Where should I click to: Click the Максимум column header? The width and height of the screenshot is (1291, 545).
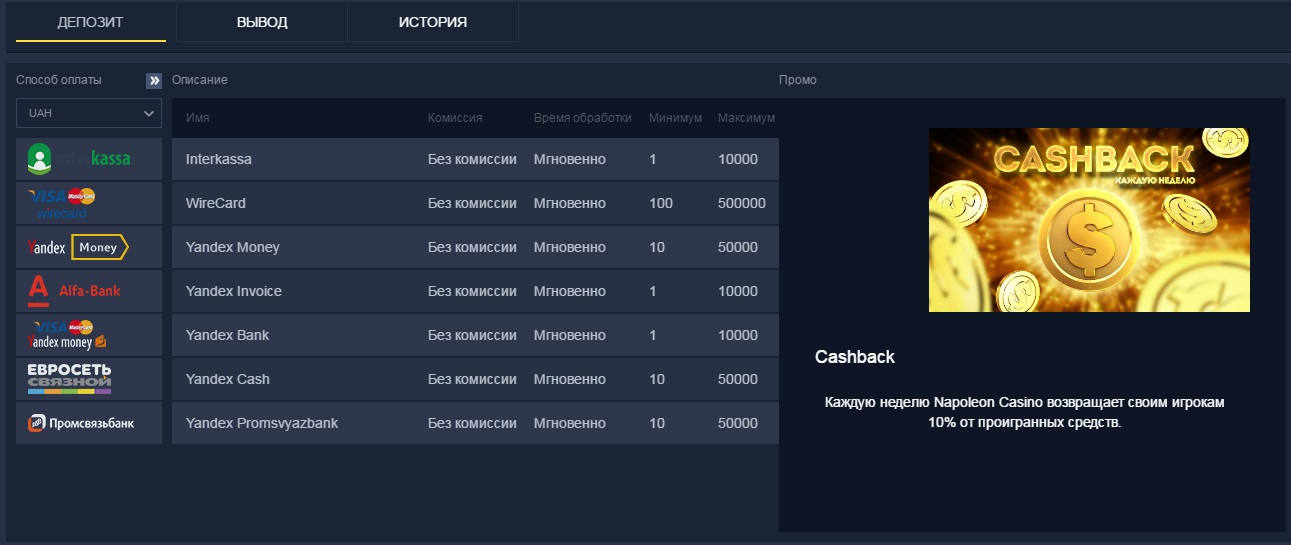pos(746,118)
